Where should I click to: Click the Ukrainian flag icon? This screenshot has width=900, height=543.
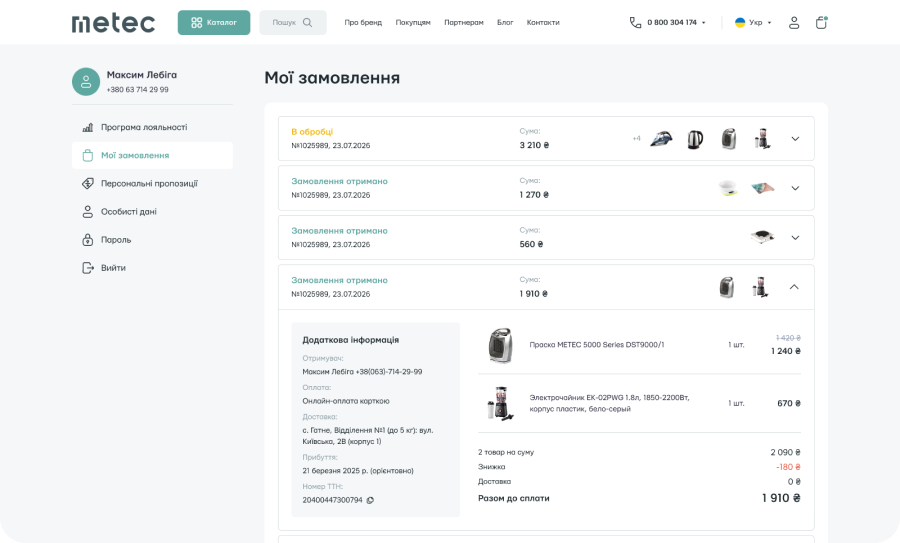[x=740, y=22]
